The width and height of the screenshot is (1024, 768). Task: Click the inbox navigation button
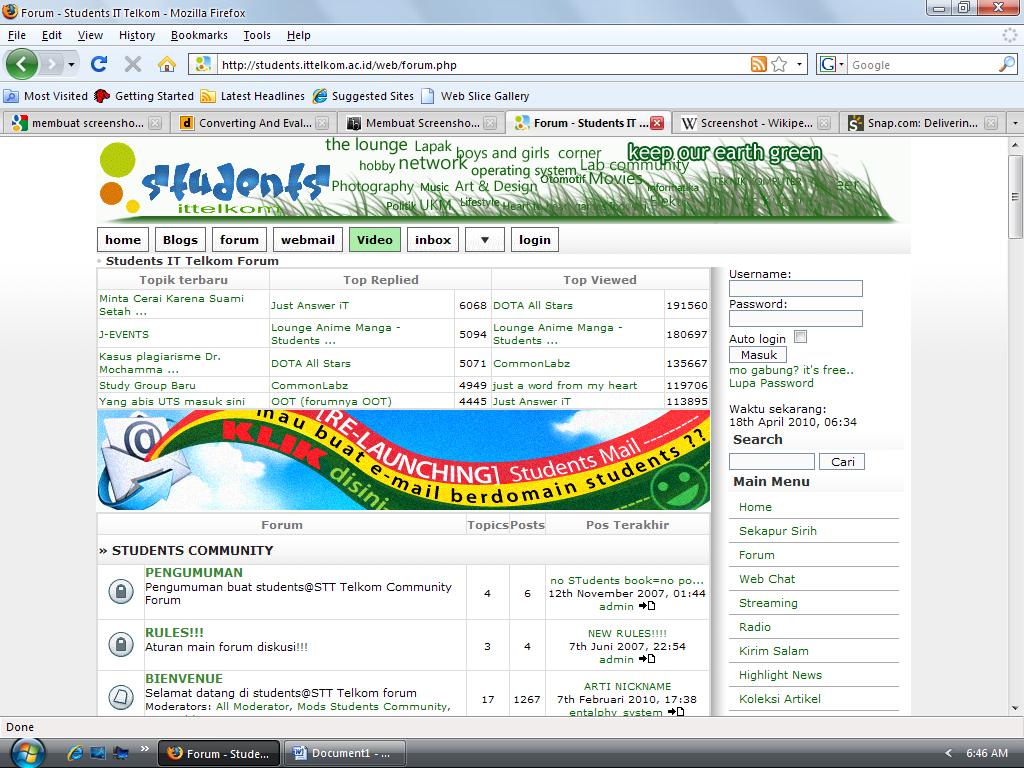point(433,240)
